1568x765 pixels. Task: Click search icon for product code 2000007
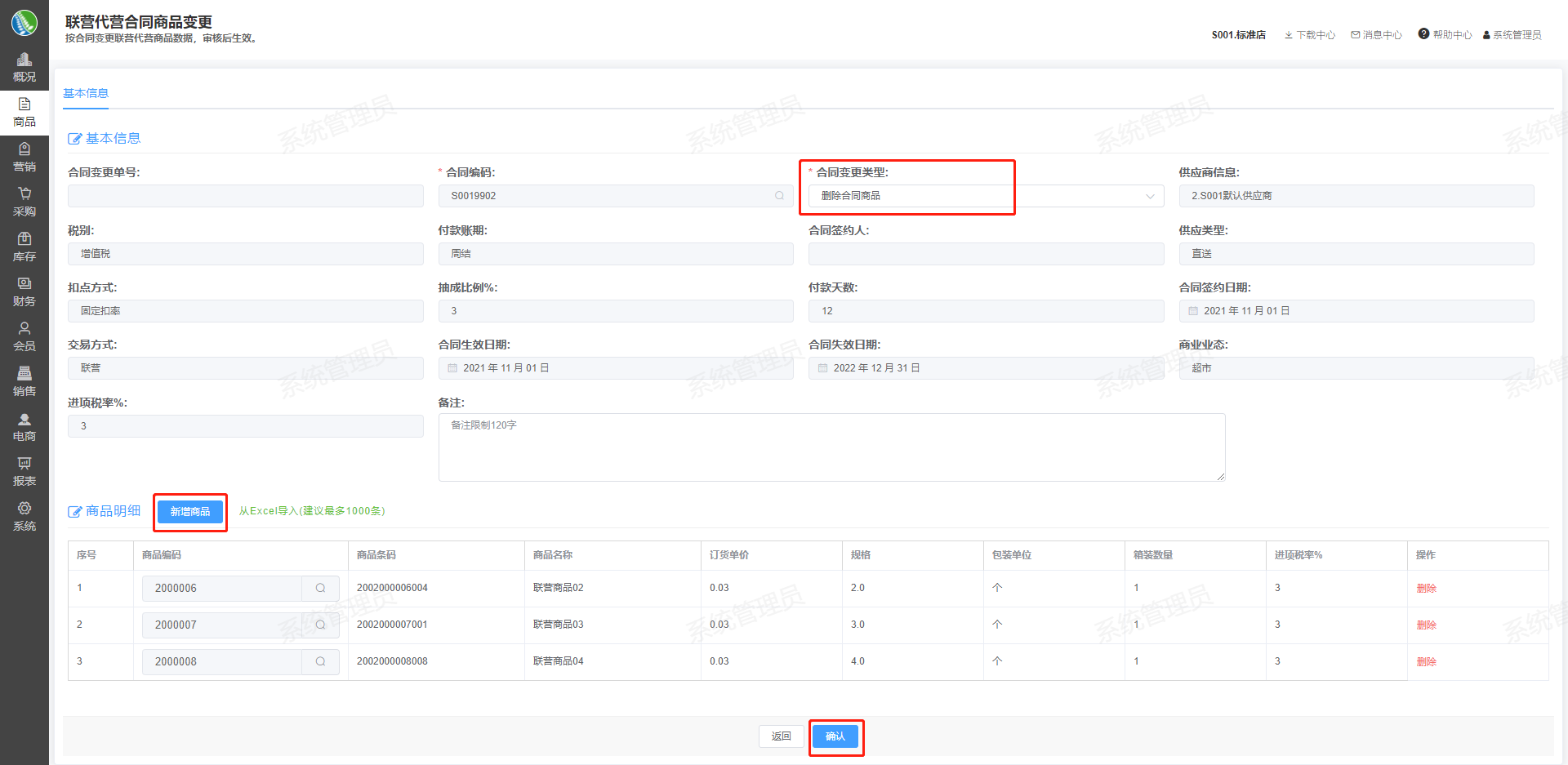(x=321, y=625)
